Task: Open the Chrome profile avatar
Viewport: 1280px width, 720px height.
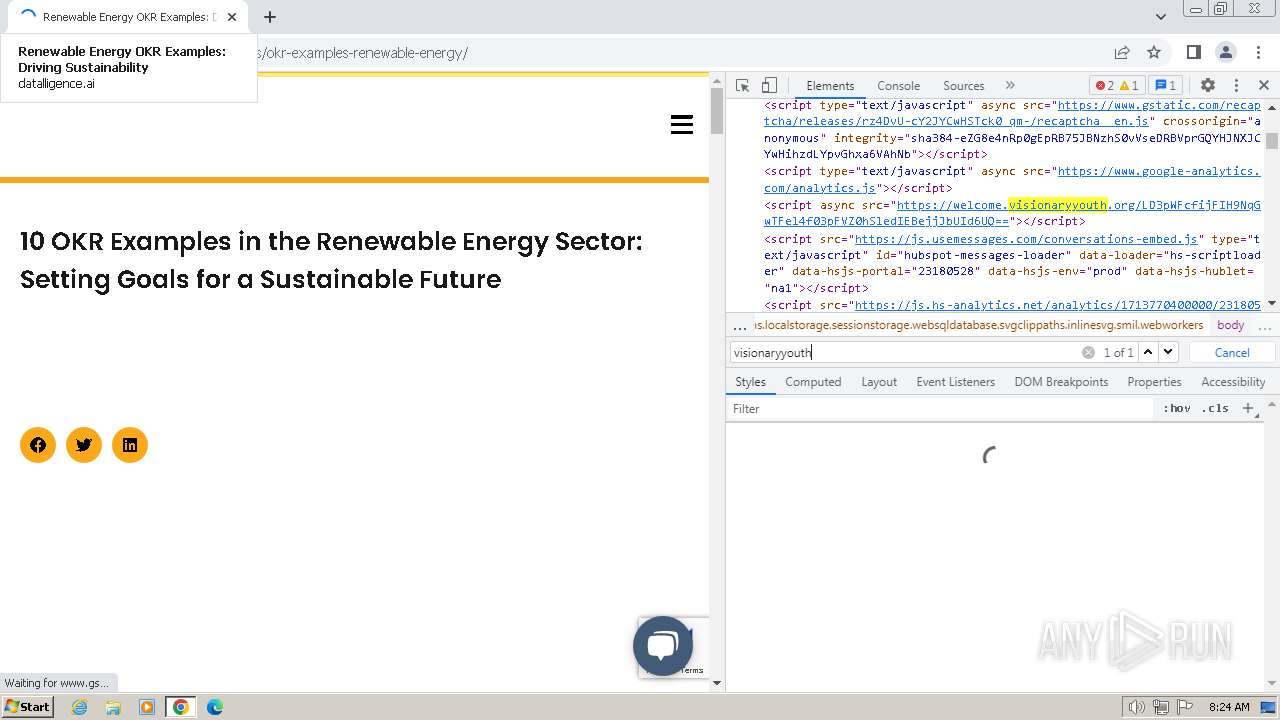Action: (x=1225, y=52)
